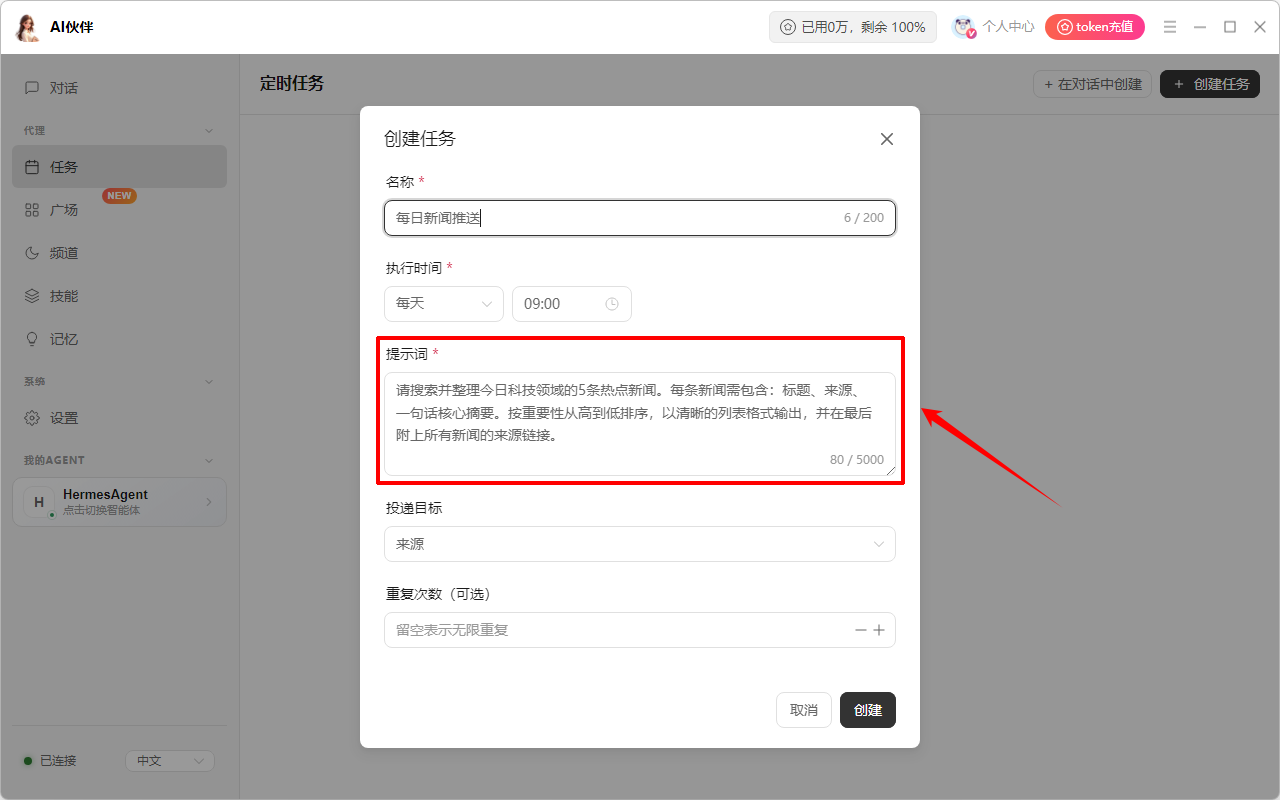
Task: Increase repeat count with plus button
Action: [879, 630]
